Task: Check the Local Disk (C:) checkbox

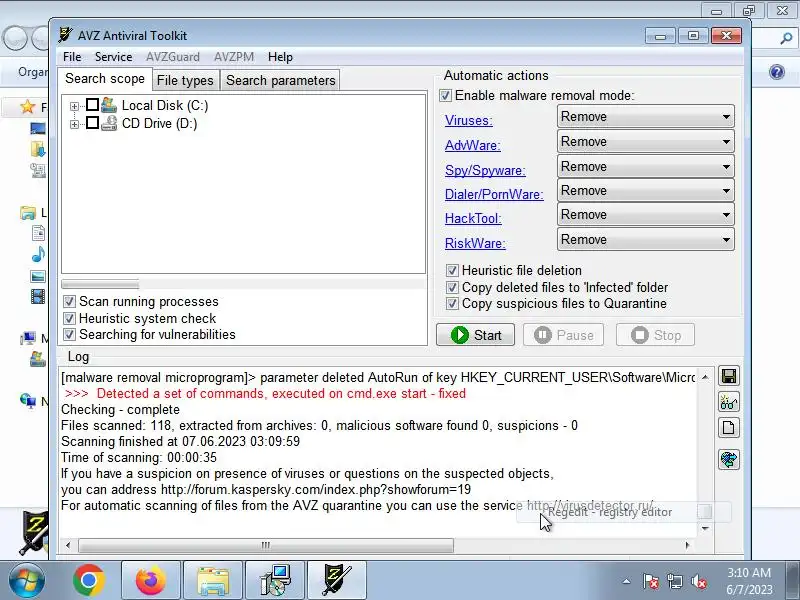Action: pyautogui.click(x=92, y=105)
